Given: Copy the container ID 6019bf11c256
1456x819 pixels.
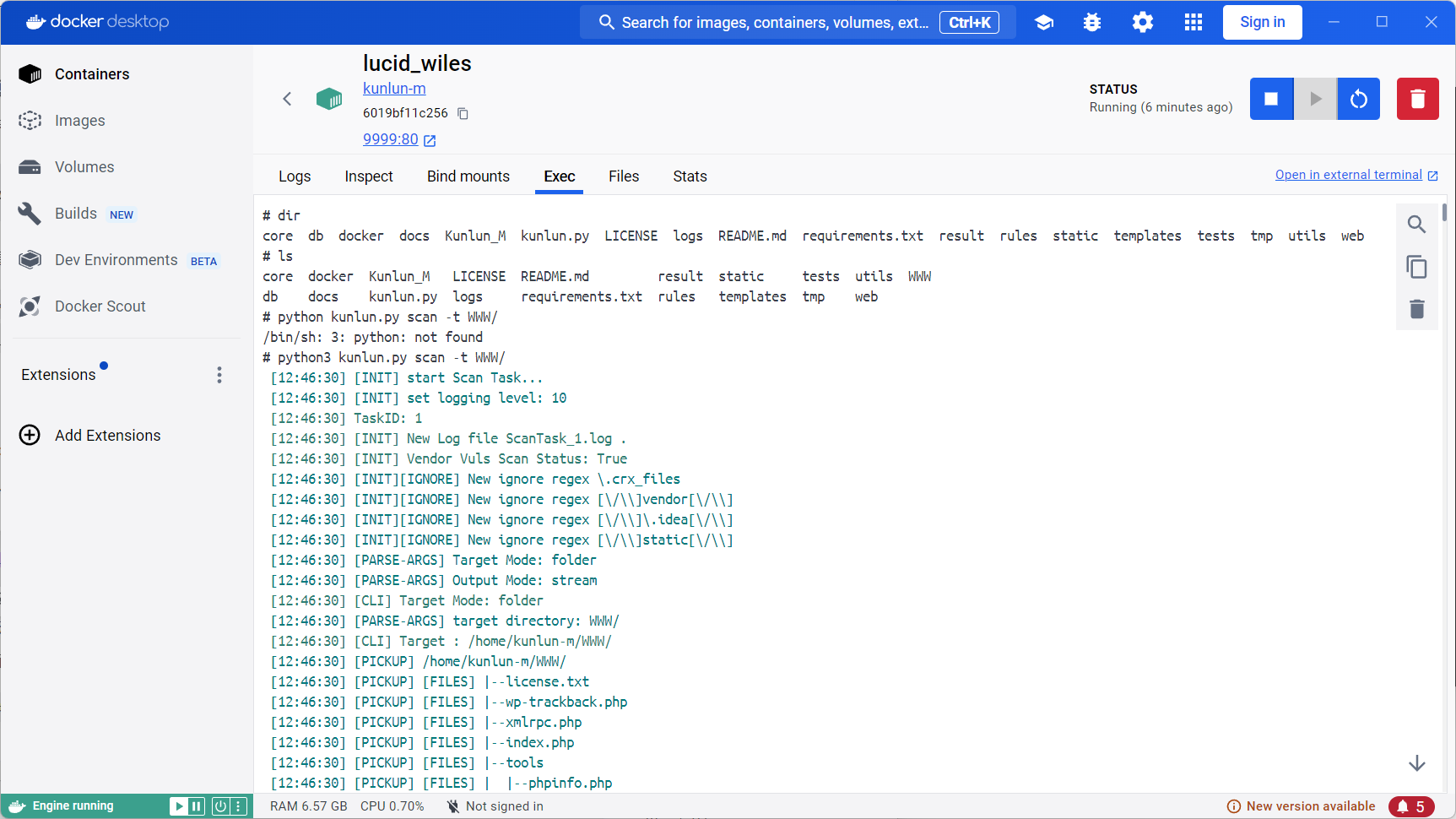Looking at the screenshot, I should coord(463,113).
